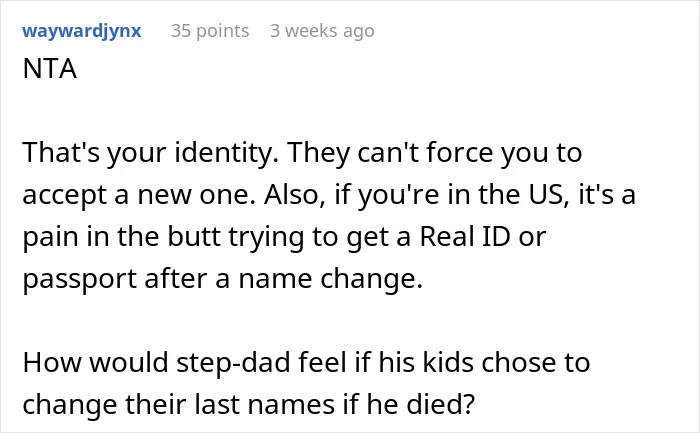Click the word "passport" in the comment
This screenshot has height=433, width=700.
79,279
